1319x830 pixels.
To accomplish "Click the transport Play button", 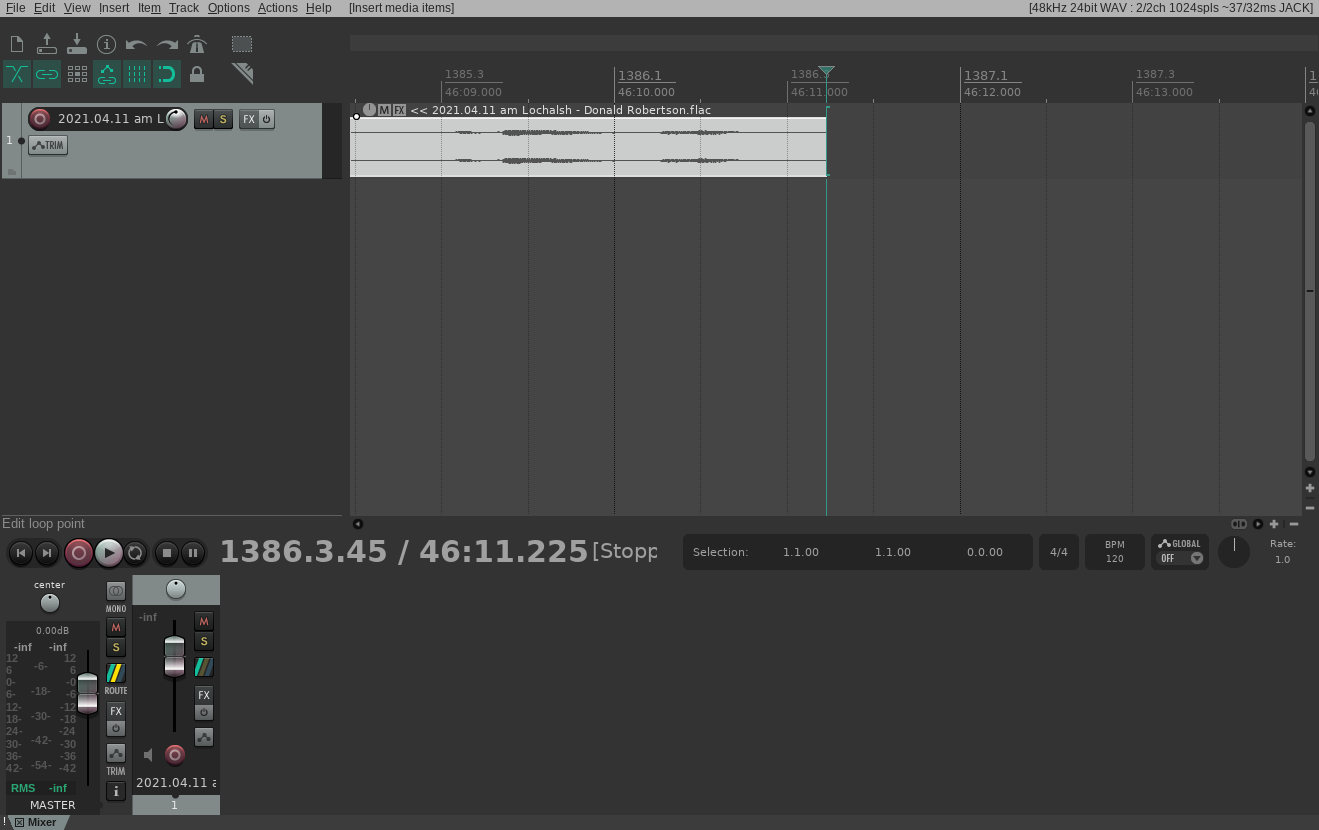I will (x=109, y=552).
